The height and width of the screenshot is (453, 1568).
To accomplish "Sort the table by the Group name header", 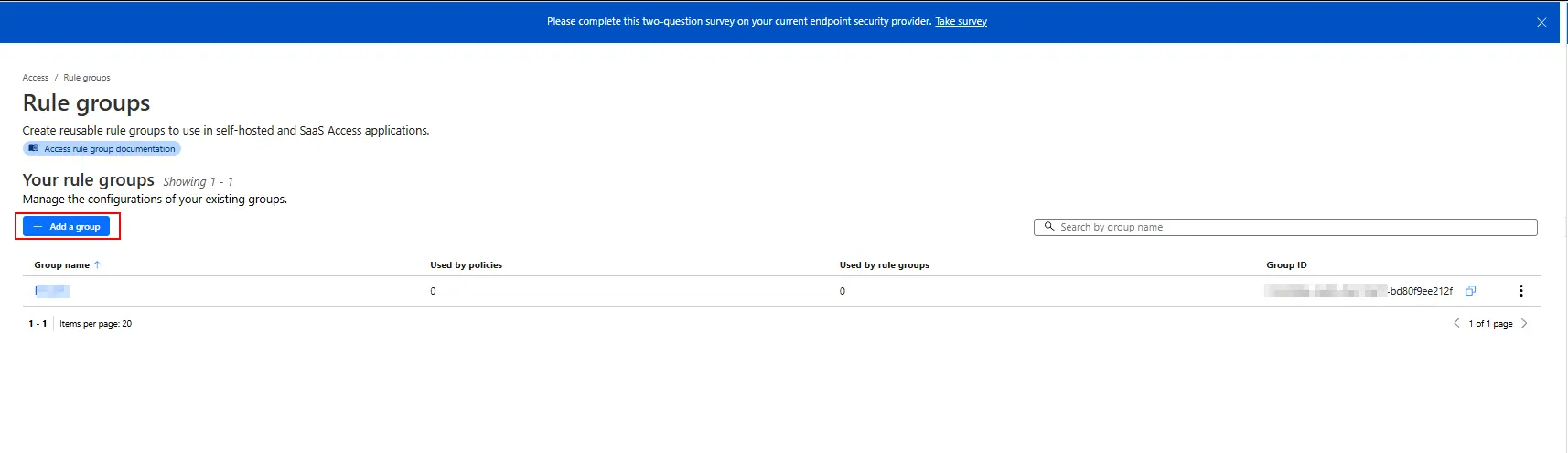I will [x=61, y=264].
